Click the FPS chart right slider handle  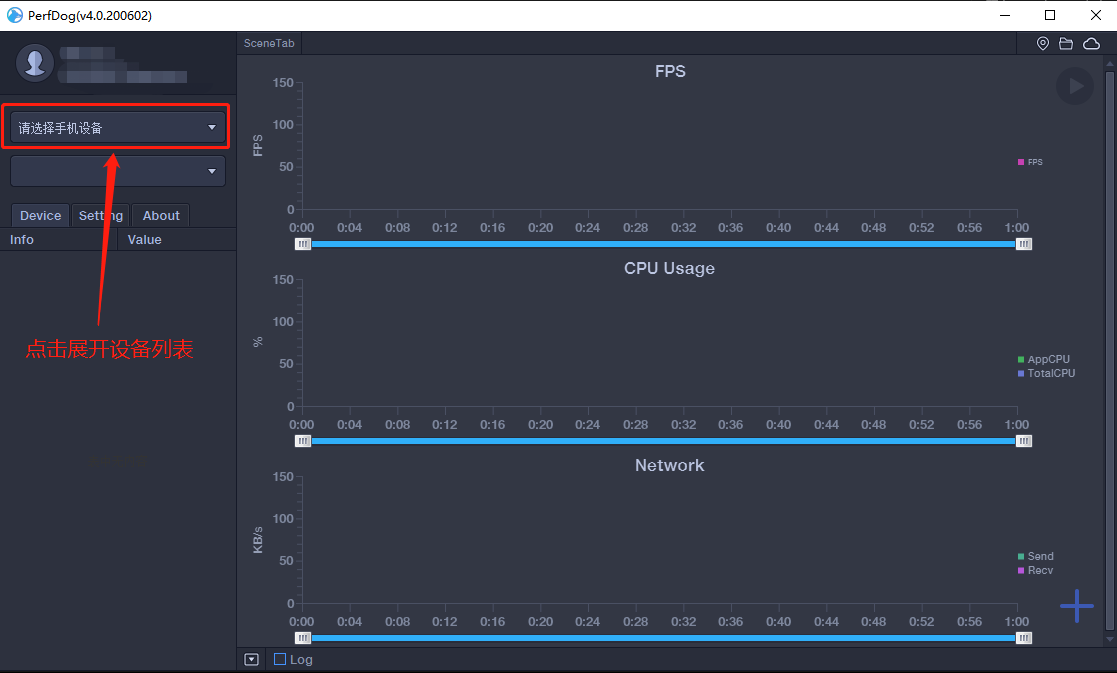coord(1024,244)
